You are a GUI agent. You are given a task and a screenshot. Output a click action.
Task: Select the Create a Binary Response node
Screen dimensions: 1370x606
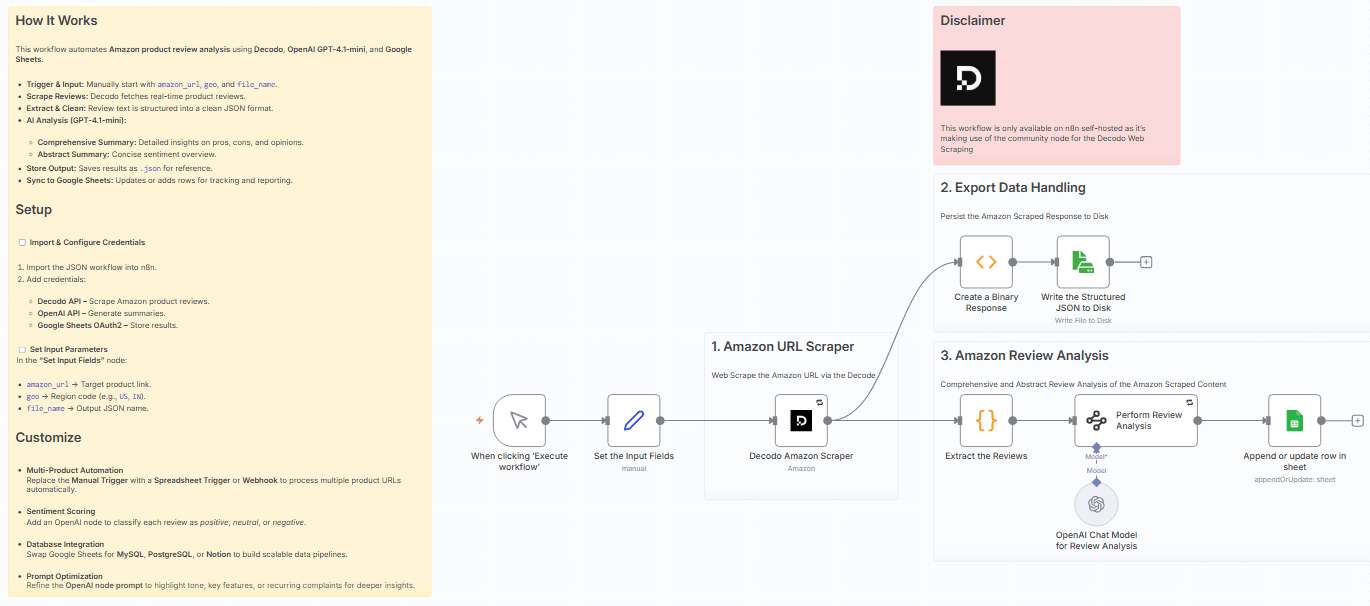985,261
